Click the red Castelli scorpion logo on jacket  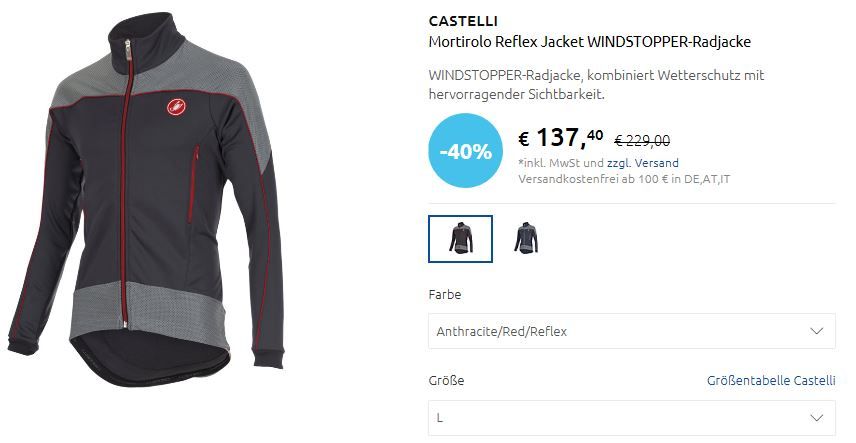[x=176, y=107]
